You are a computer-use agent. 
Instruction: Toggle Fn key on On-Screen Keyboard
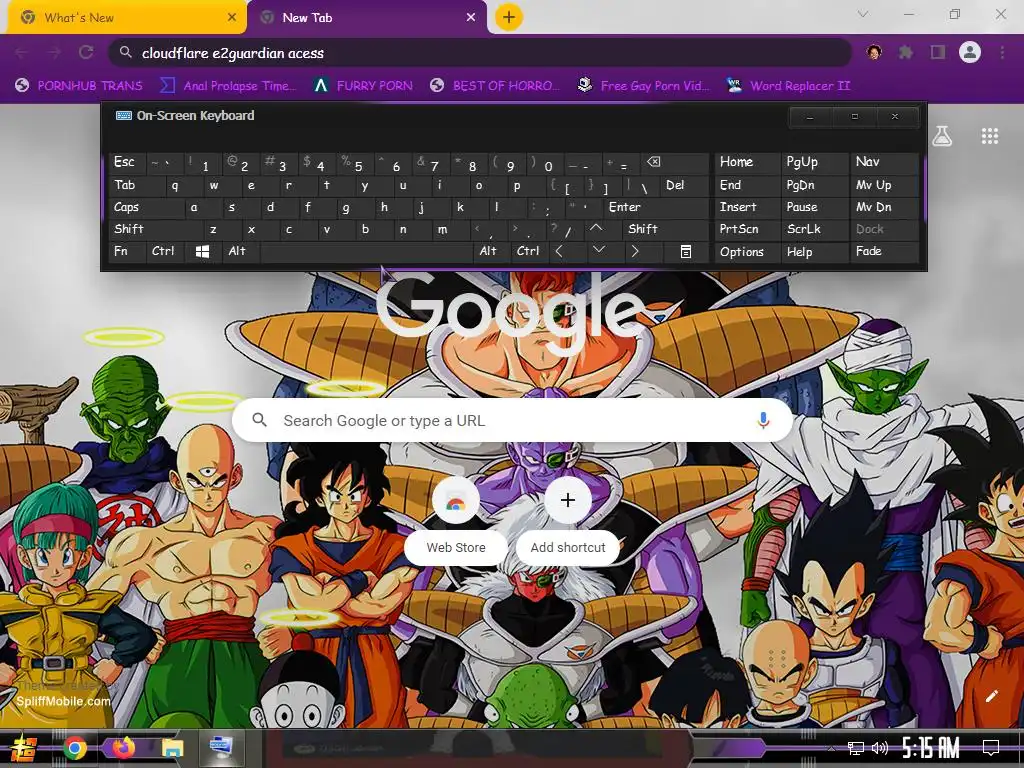coord(127,251)
